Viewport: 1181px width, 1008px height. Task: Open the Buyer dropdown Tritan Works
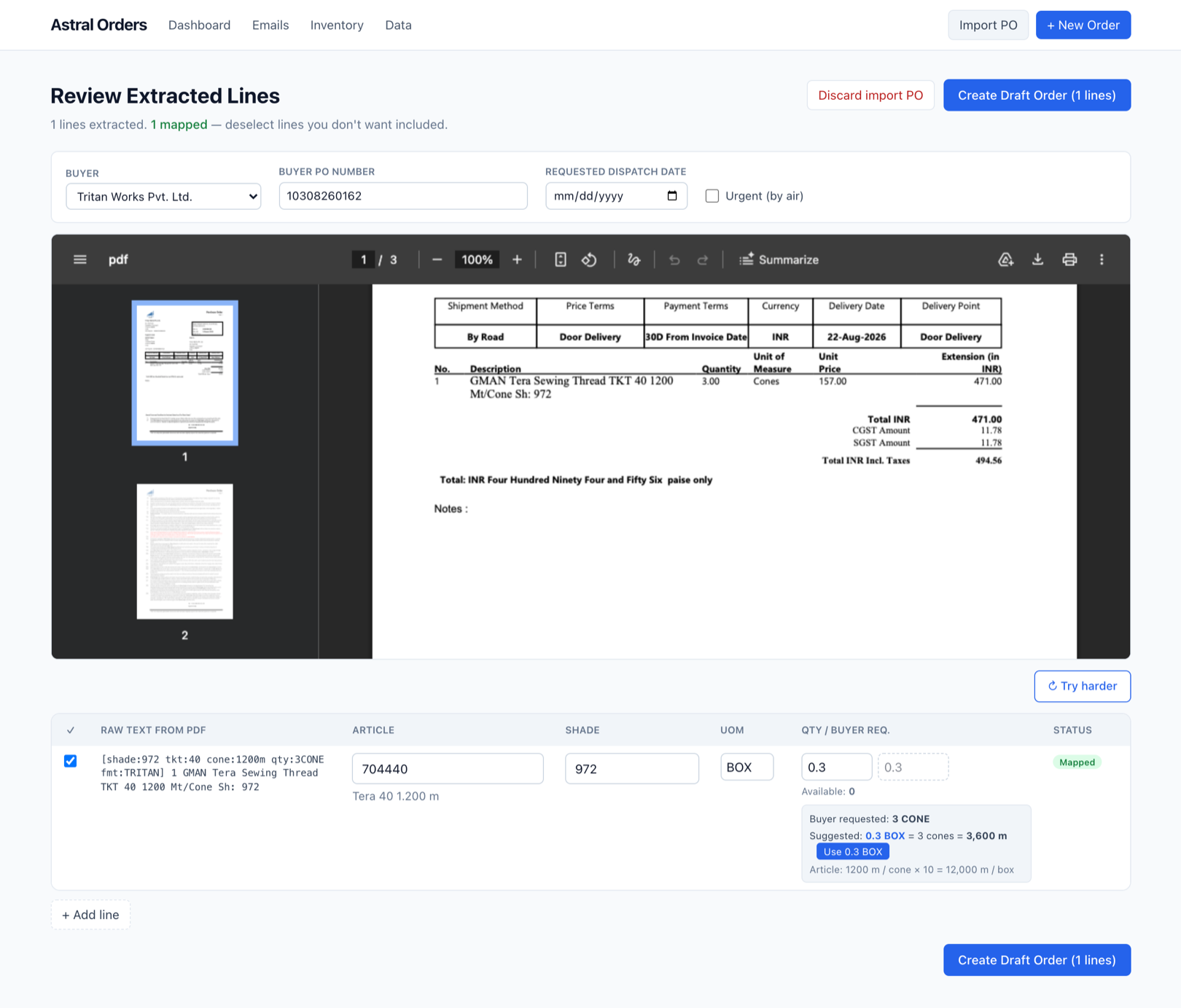(163, 197)
